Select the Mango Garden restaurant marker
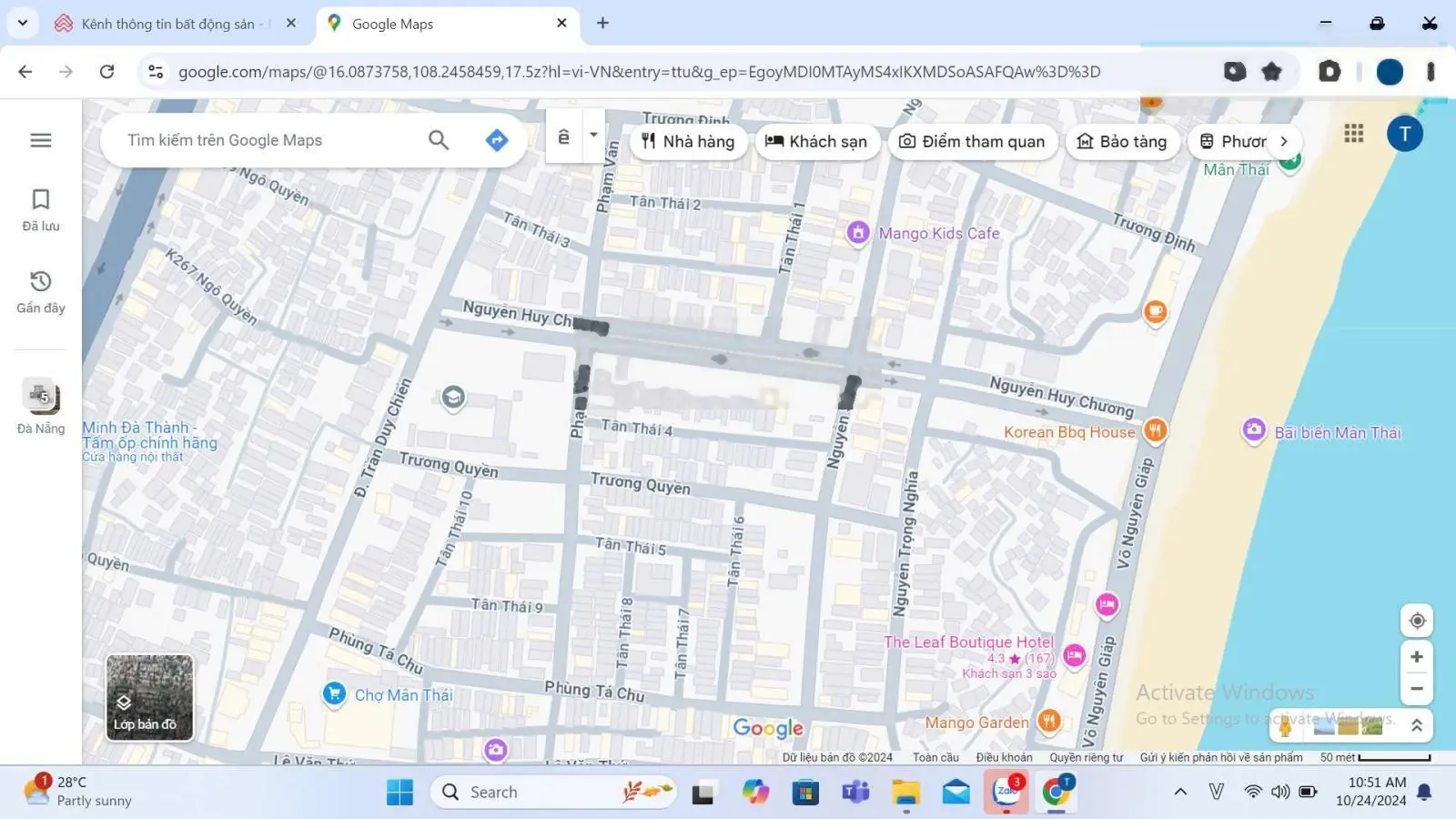 click(x=1048, y=722)
